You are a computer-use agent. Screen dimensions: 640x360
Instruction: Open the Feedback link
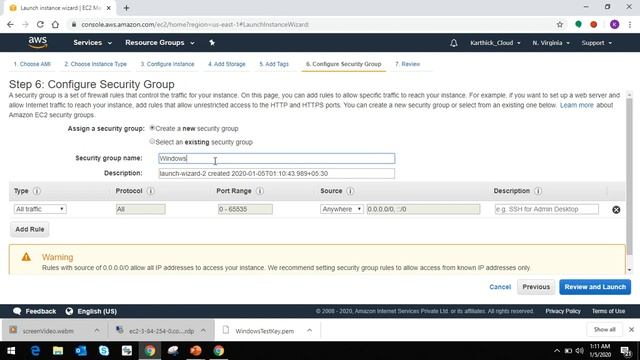(x=35, y=311)
